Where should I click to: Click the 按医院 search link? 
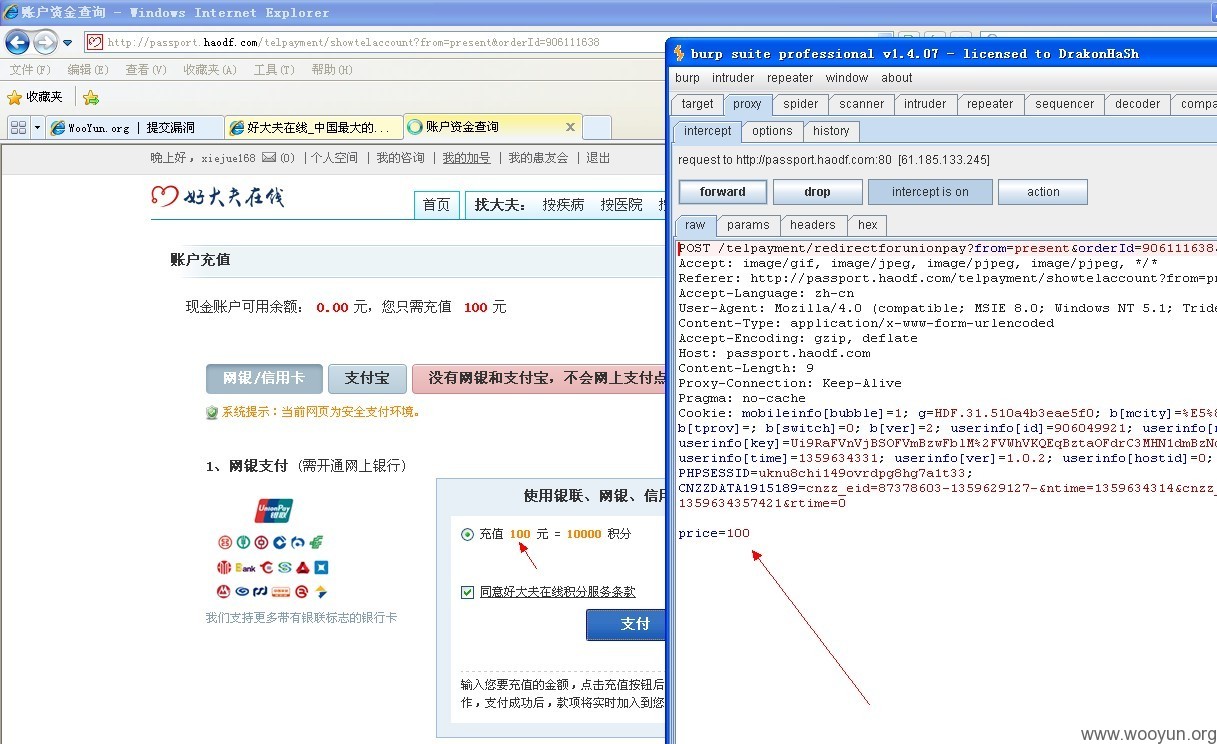621,205
